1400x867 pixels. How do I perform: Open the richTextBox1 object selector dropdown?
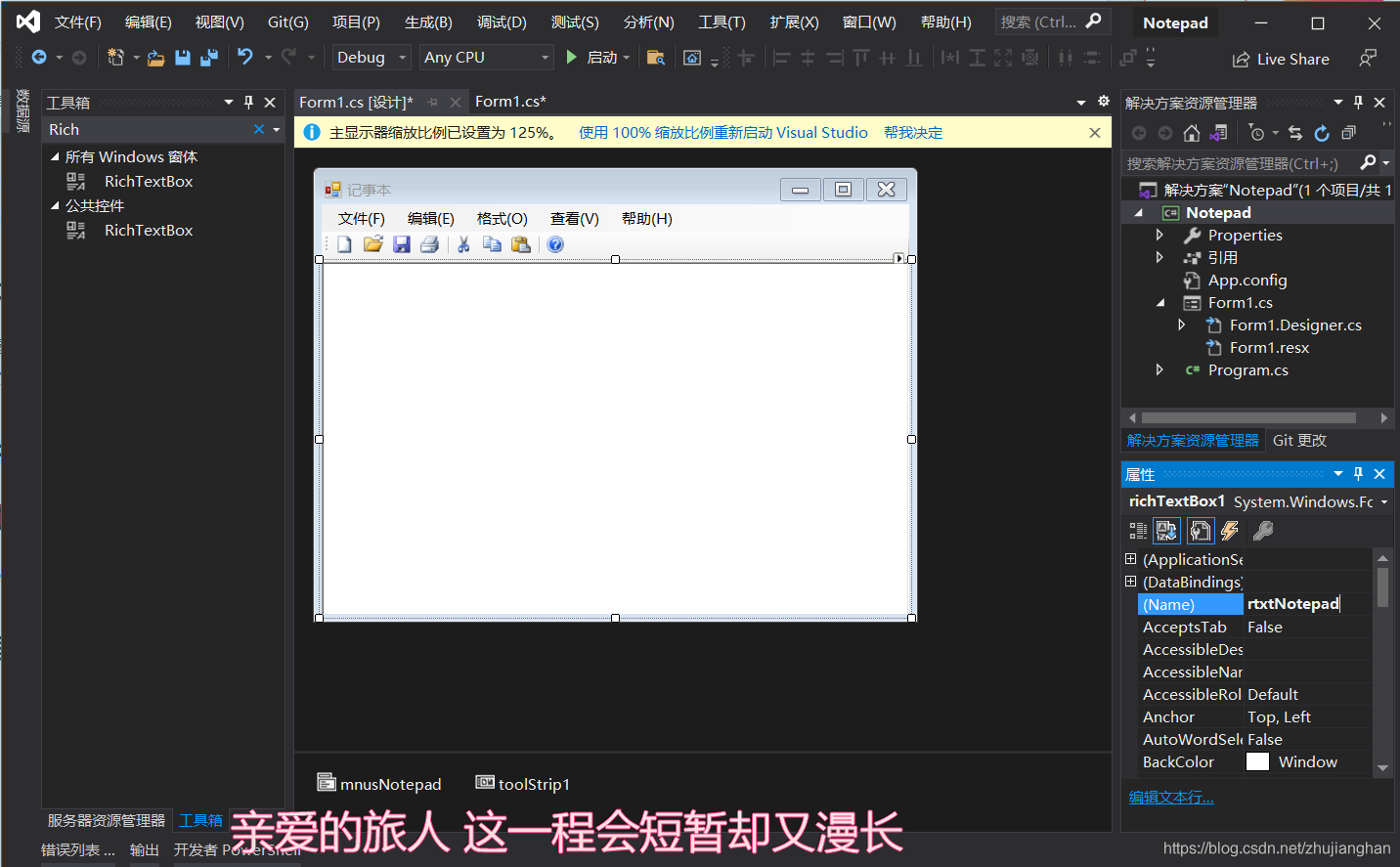coord(1383,502)
